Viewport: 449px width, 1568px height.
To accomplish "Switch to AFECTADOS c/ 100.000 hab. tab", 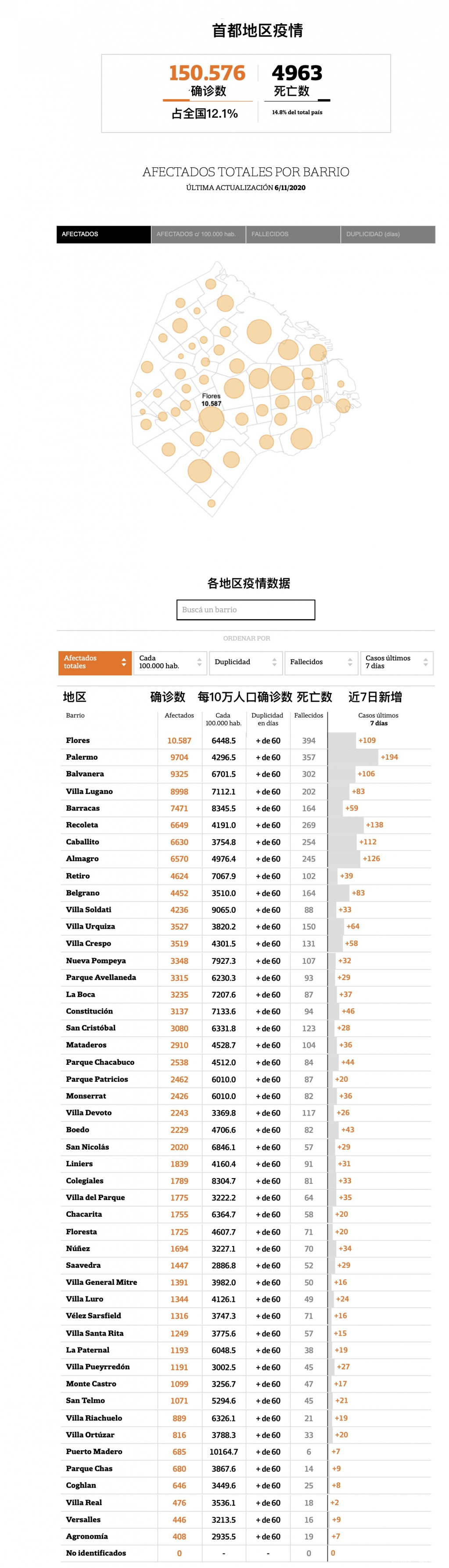I will [198, 234].
